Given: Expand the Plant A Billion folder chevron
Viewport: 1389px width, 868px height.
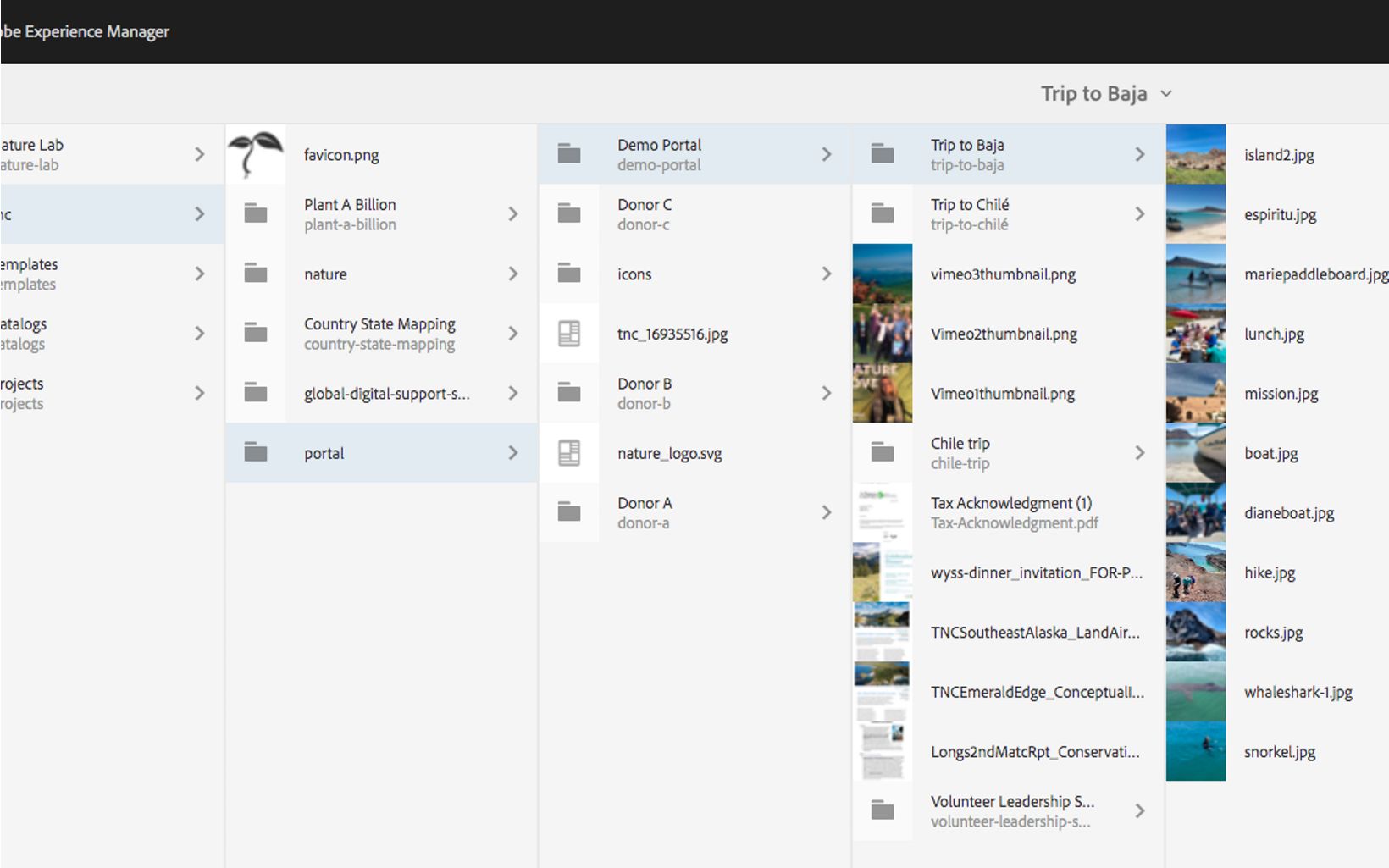Looking at the screenshot, I should click(x=512, y=214).
